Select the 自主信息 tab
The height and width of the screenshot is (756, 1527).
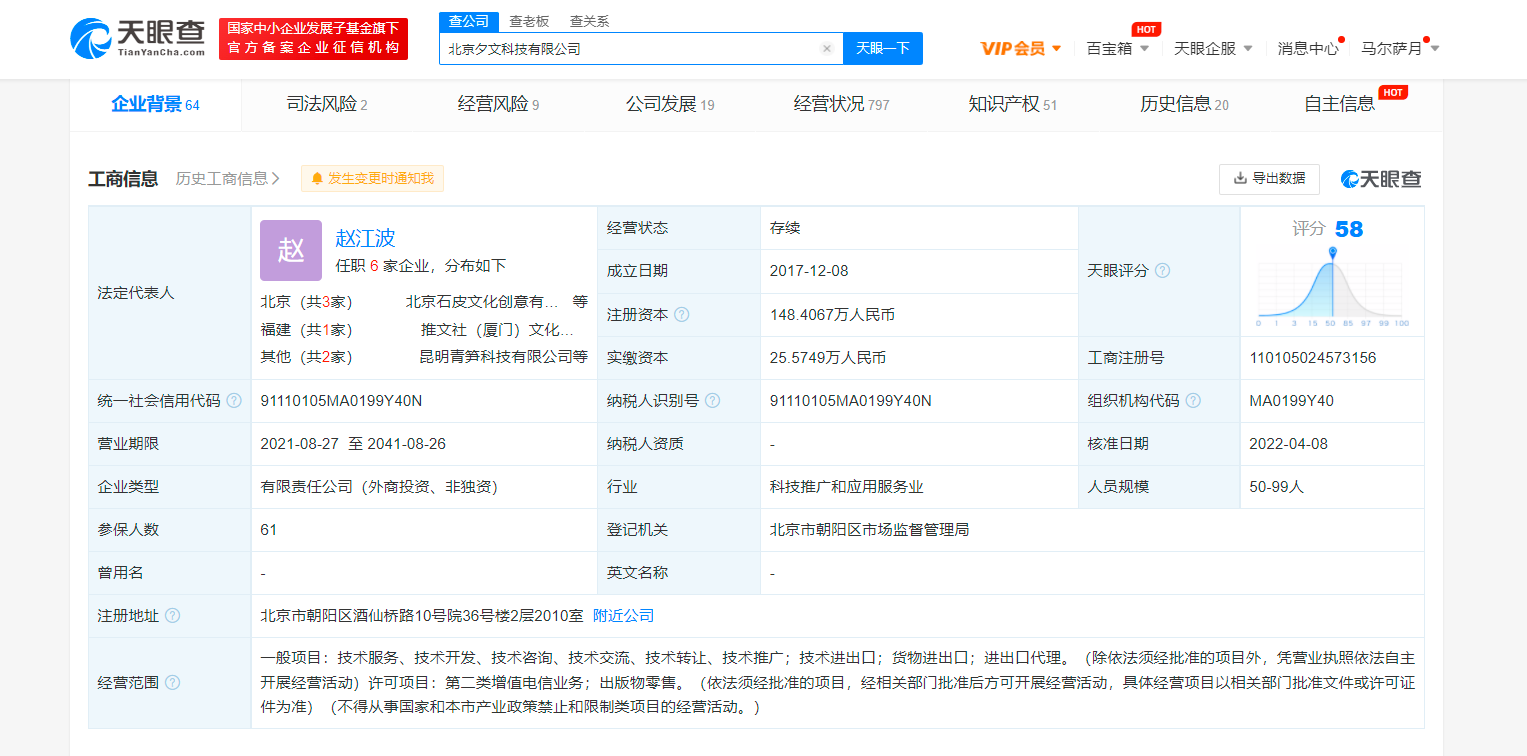1340,104
